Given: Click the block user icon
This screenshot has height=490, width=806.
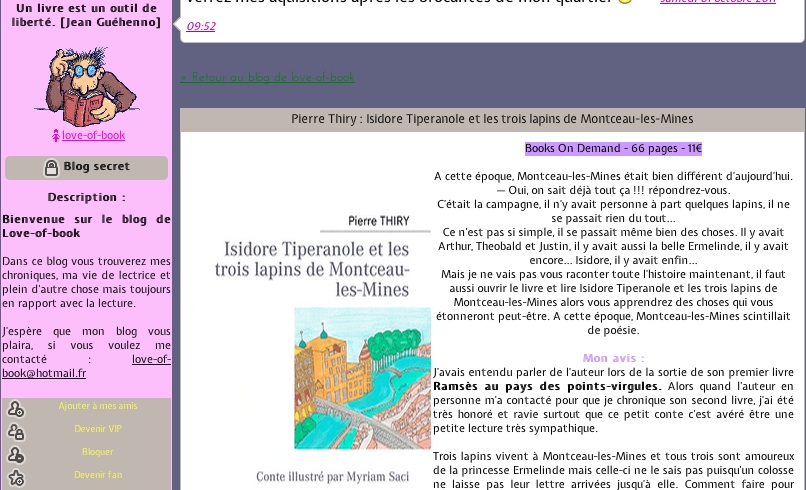Looking at the screenshot, I should pos(15,455).
